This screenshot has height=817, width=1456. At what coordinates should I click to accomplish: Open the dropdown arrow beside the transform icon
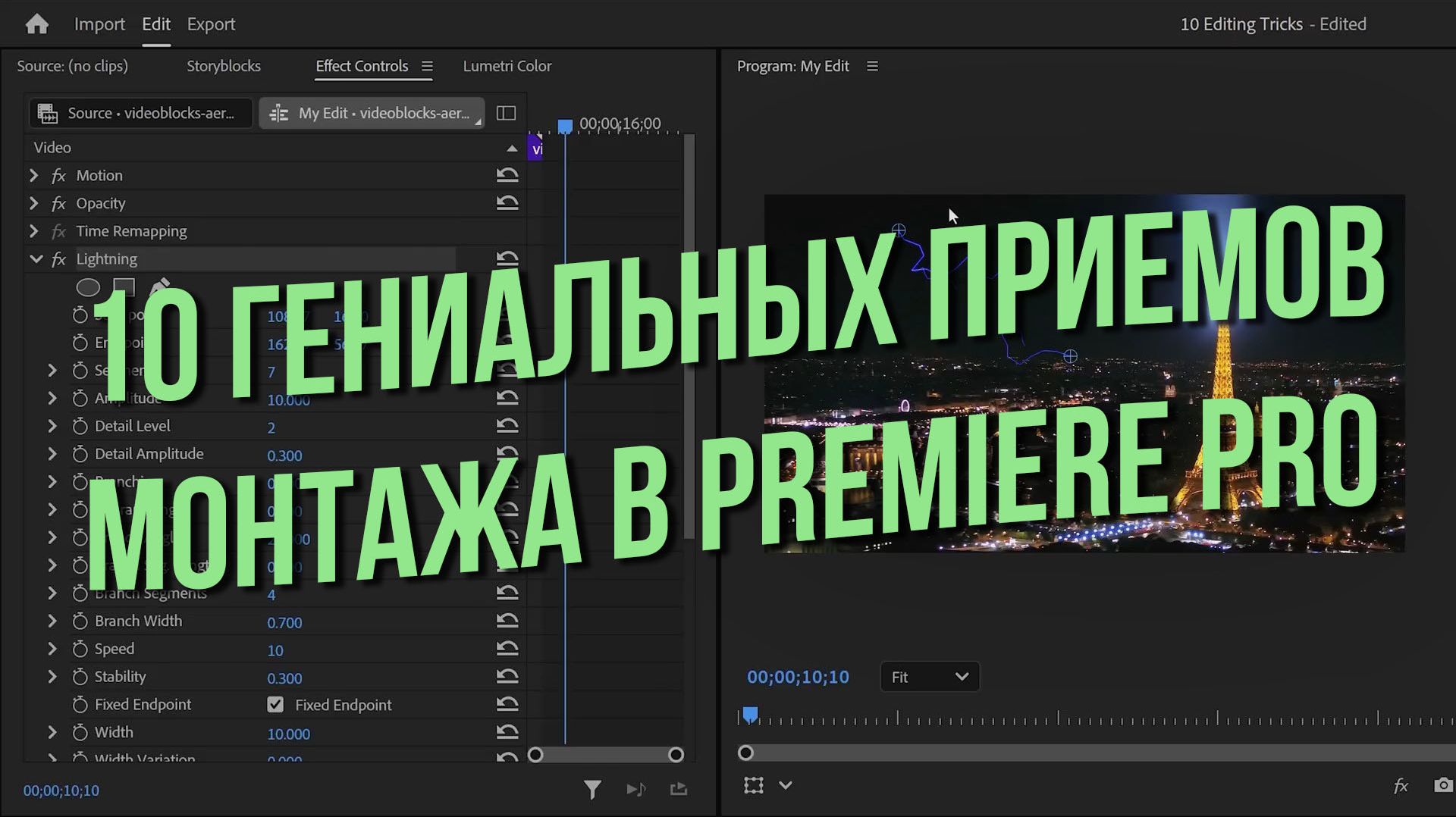point(786,785)
